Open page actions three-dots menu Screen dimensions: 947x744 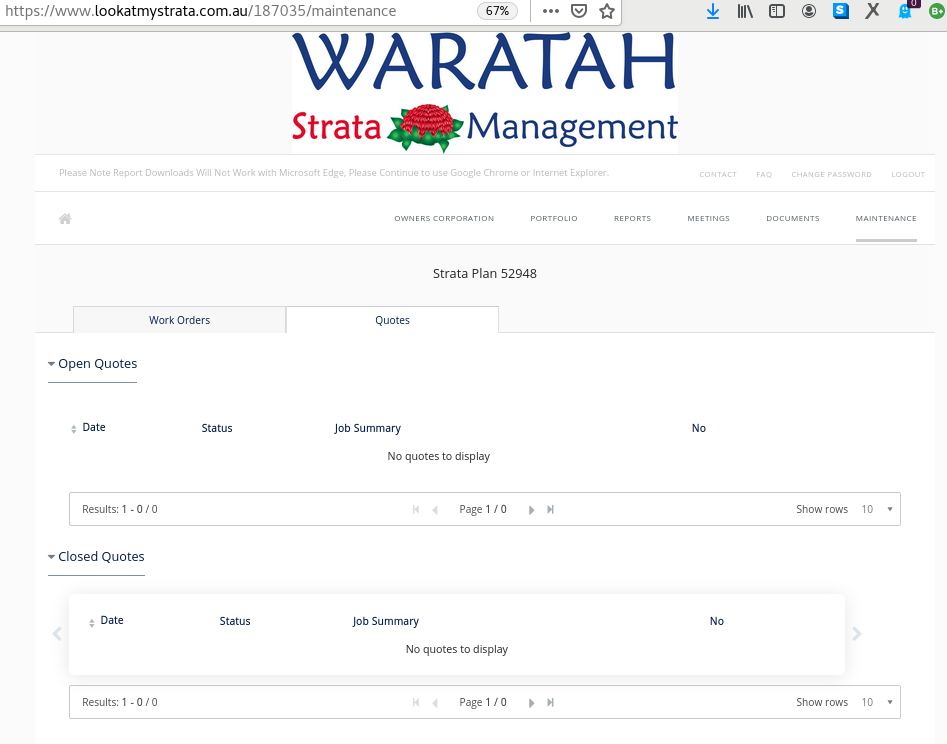pos(550,11)
